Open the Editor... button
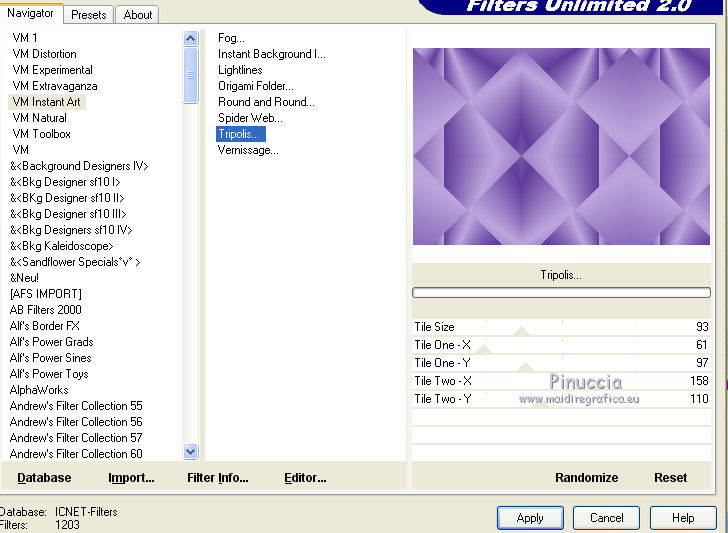728x533 pixels. tap(305, 478)
